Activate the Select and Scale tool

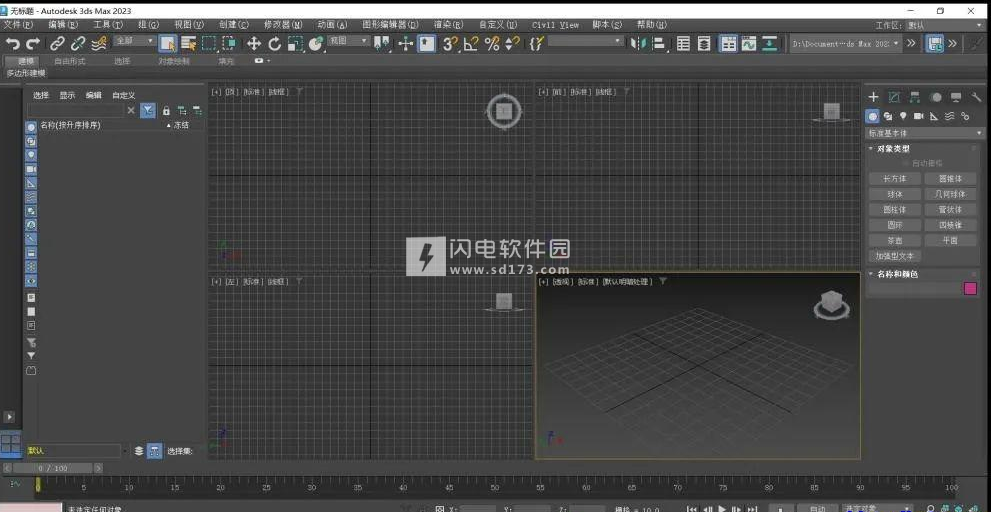pos(295,43)
